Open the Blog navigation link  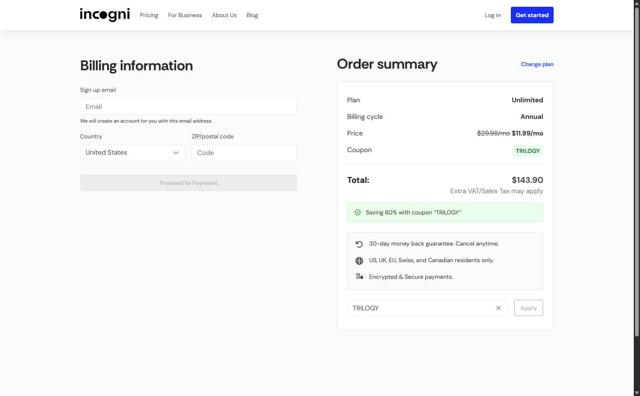tap(252, 15)
